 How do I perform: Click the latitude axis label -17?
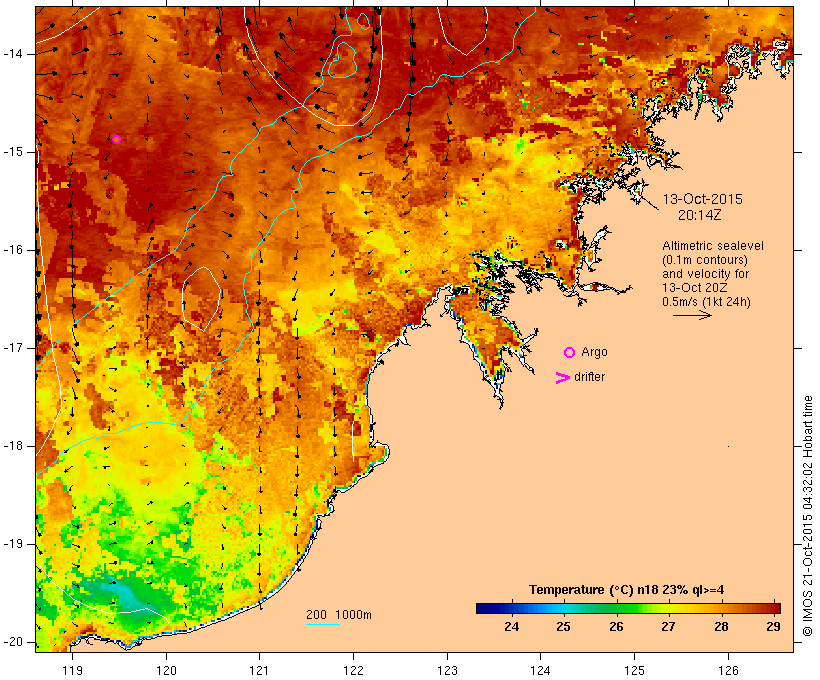pos(12,348)
